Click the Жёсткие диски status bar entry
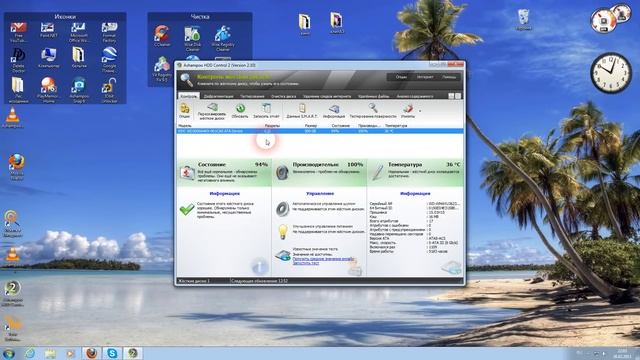 (x=194, y=281)
